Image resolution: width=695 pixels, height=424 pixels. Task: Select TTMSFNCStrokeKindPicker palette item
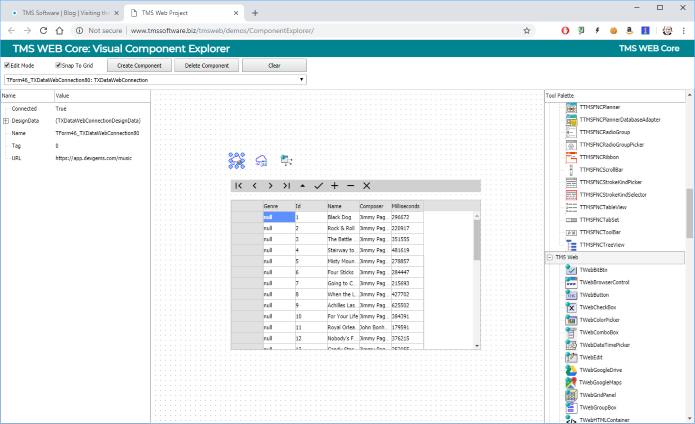tap(610, 182)
